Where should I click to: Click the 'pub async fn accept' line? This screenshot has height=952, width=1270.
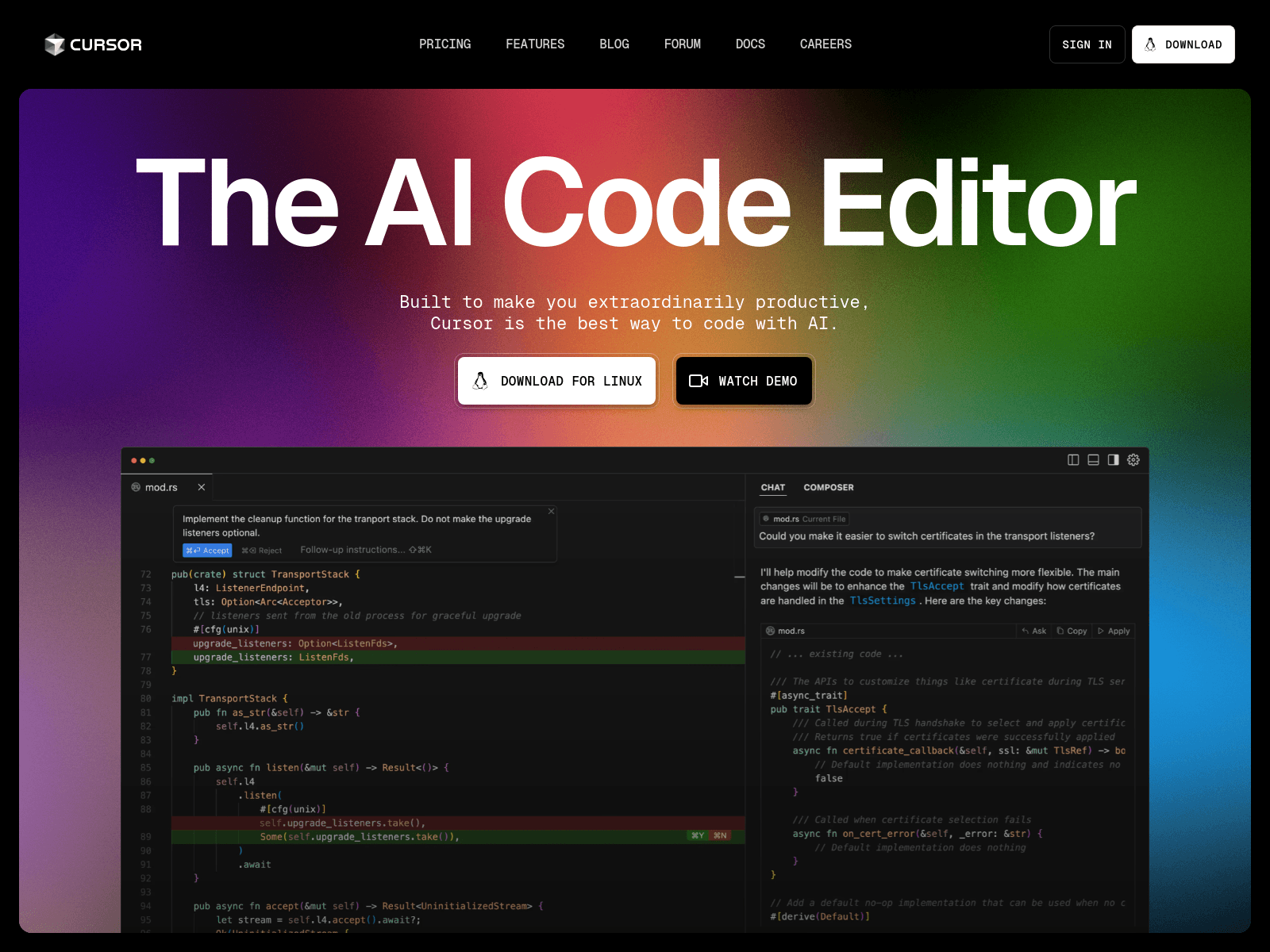pyautogui.click(x=368, y=906)
